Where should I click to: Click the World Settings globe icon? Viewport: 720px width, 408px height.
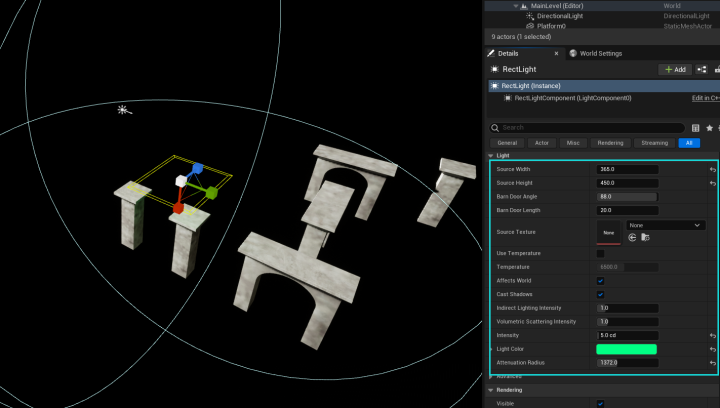pyautogui.click(x=573, y=53)
